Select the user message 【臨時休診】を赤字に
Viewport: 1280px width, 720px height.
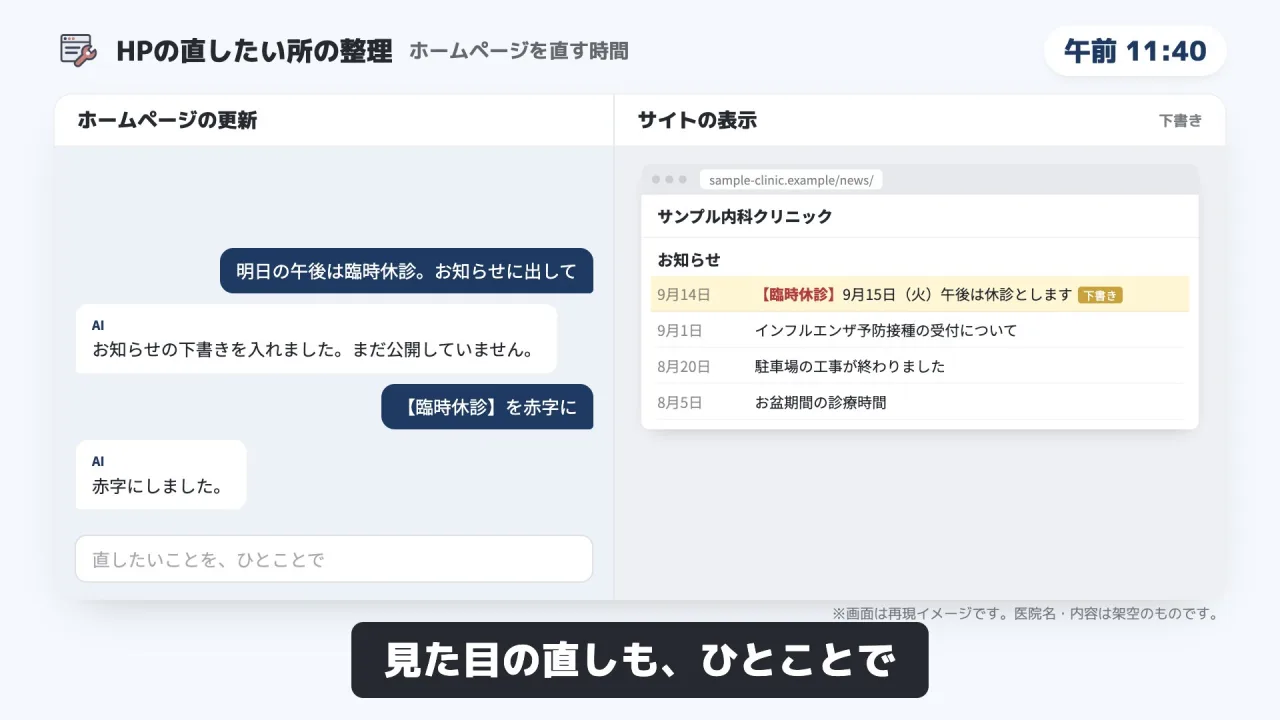[487, 407]
